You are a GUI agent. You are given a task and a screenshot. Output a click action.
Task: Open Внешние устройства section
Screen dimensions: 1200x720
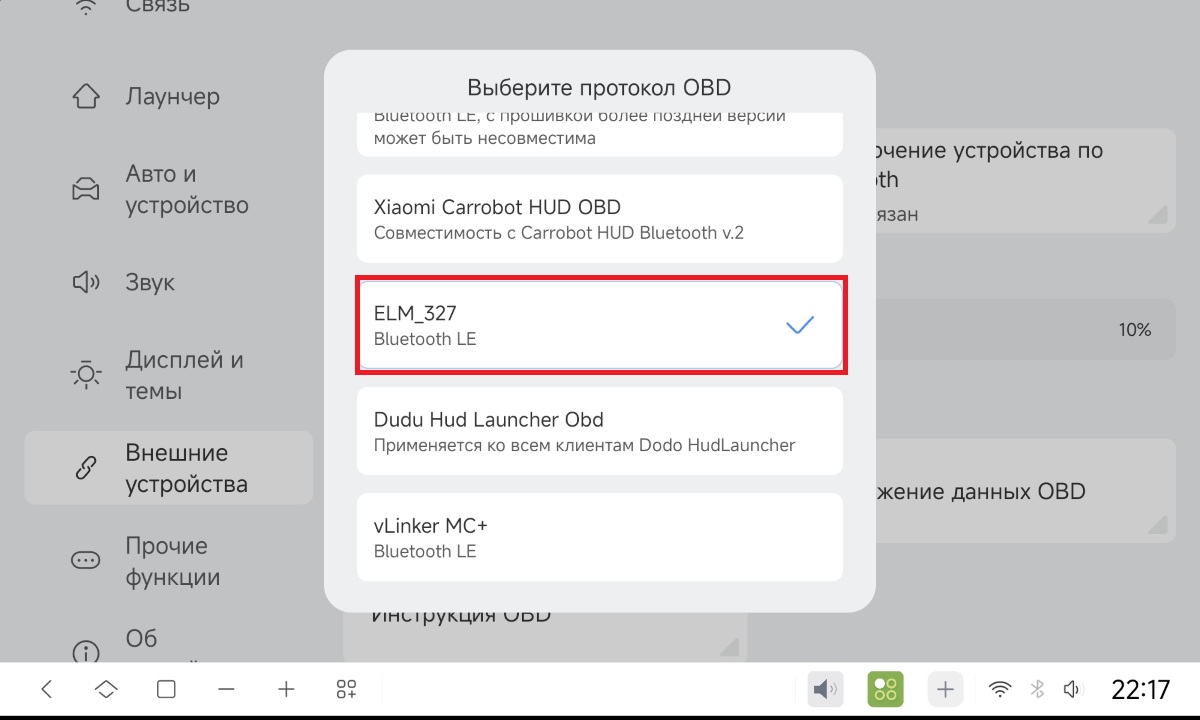[x=168, y=468]
